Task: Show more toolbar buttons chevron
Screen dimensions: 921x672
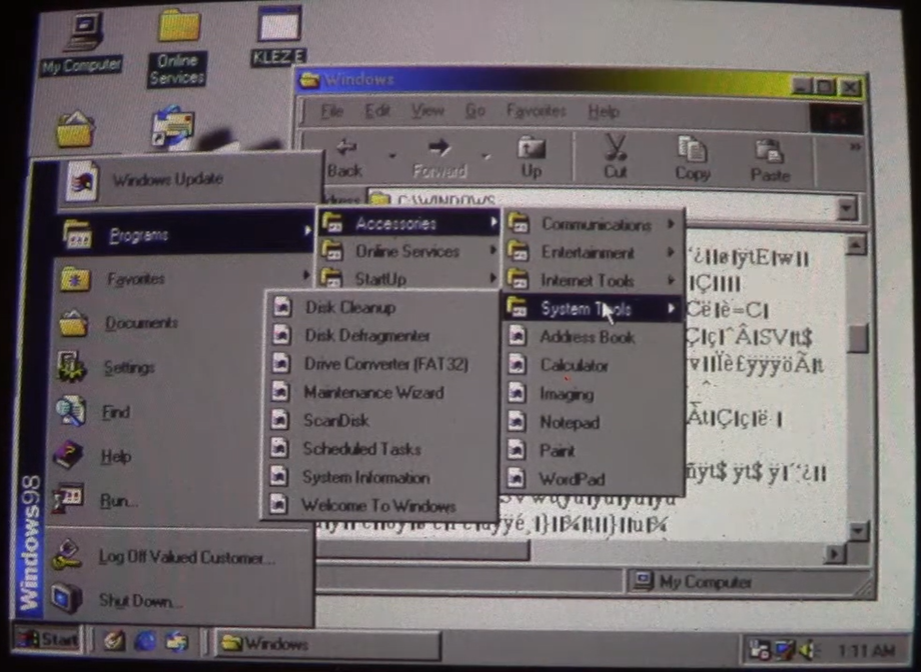Action: tap(855, 146)
